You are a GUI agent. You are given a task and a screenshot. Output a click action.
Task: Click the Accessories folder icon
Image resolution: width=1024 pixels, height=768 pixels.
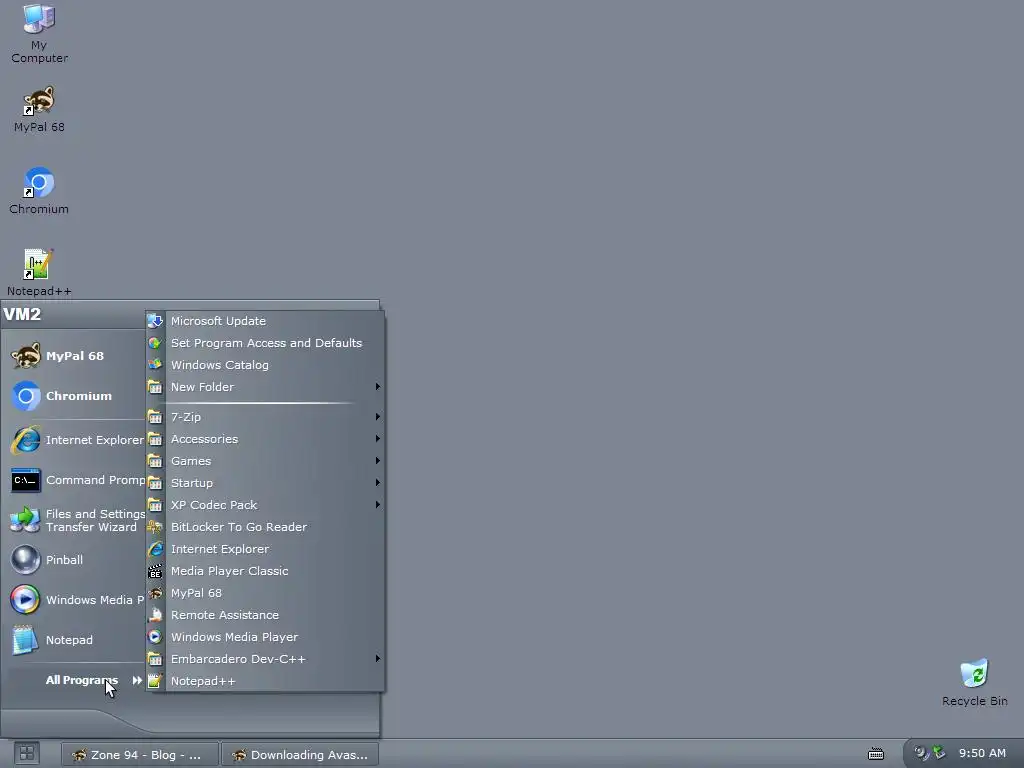point(155,439)
